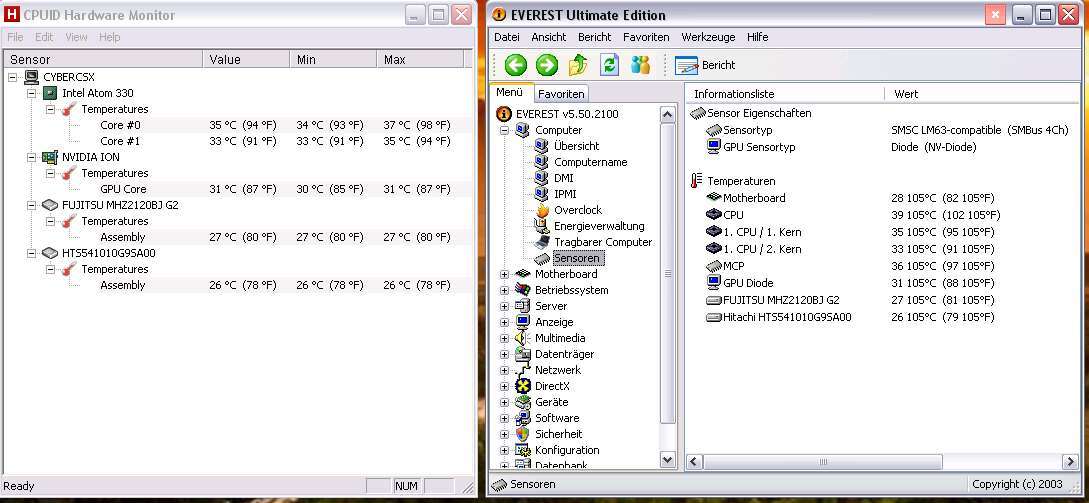
Task: Expand the Motherboard node in EVEREST tree
Action: (x=504, y=274)
